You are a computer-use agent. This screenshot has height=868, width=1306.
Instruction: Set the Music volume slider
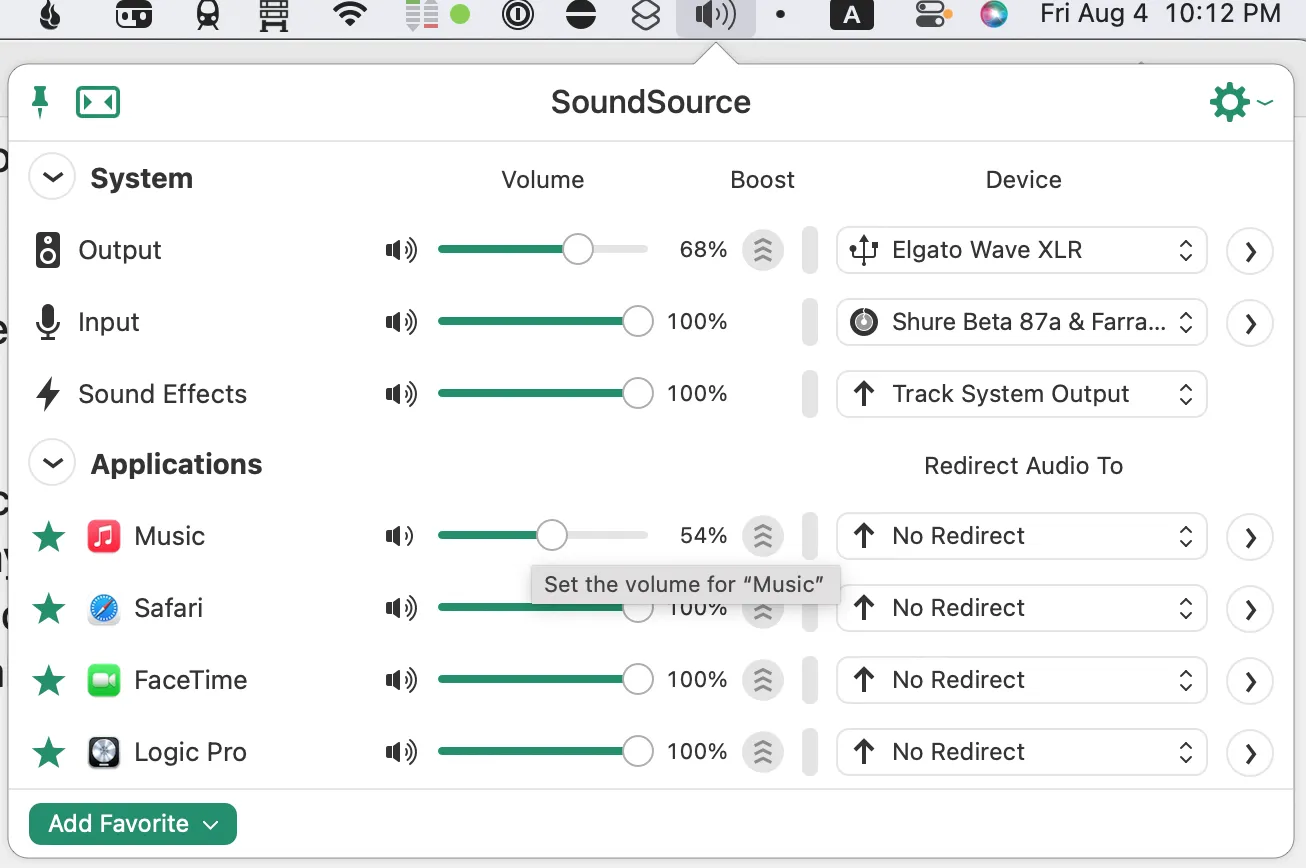pyautogui.click(x=553, y=536)
